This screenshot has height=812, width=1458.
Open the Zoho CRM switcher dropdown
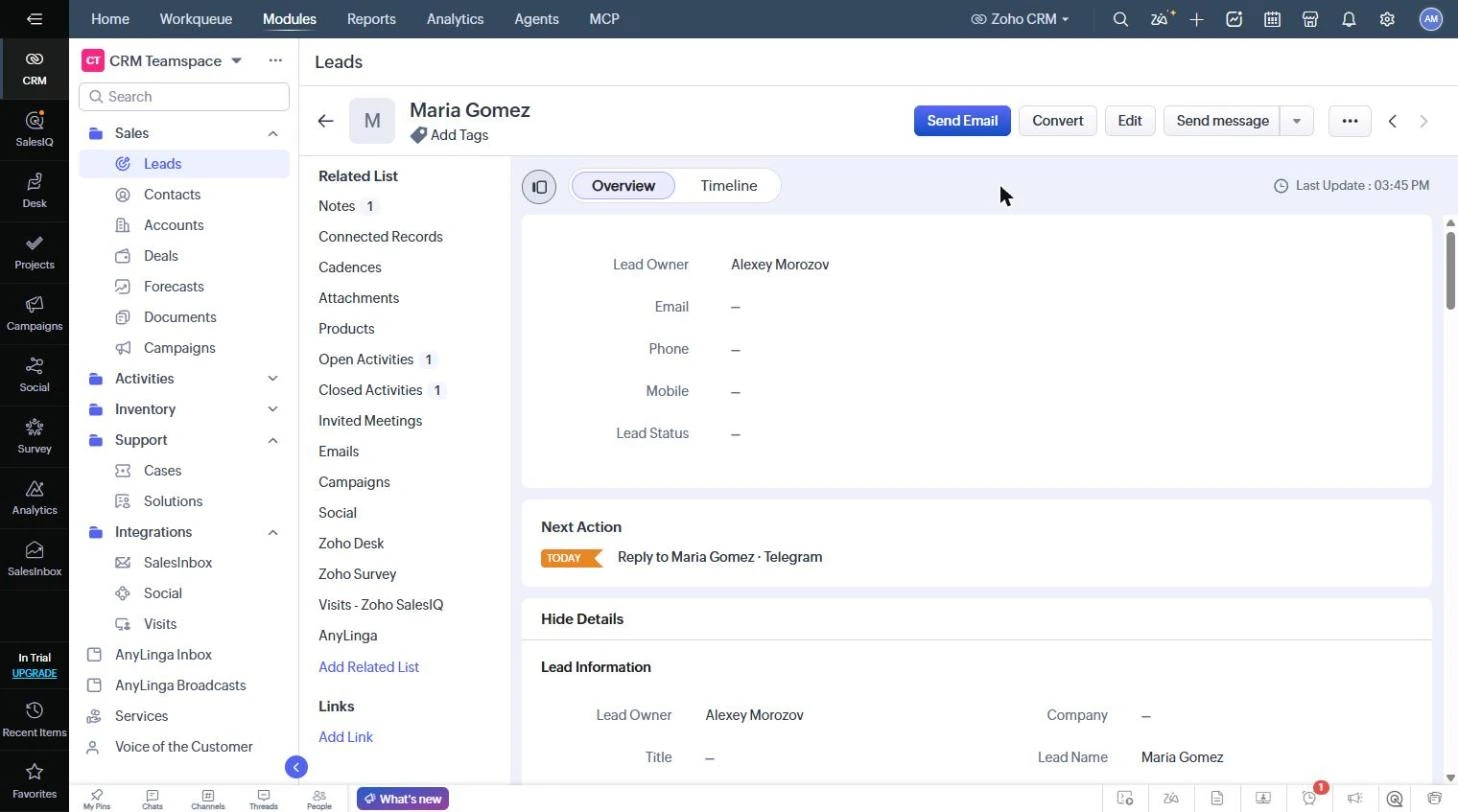[x=1020, y=19]
